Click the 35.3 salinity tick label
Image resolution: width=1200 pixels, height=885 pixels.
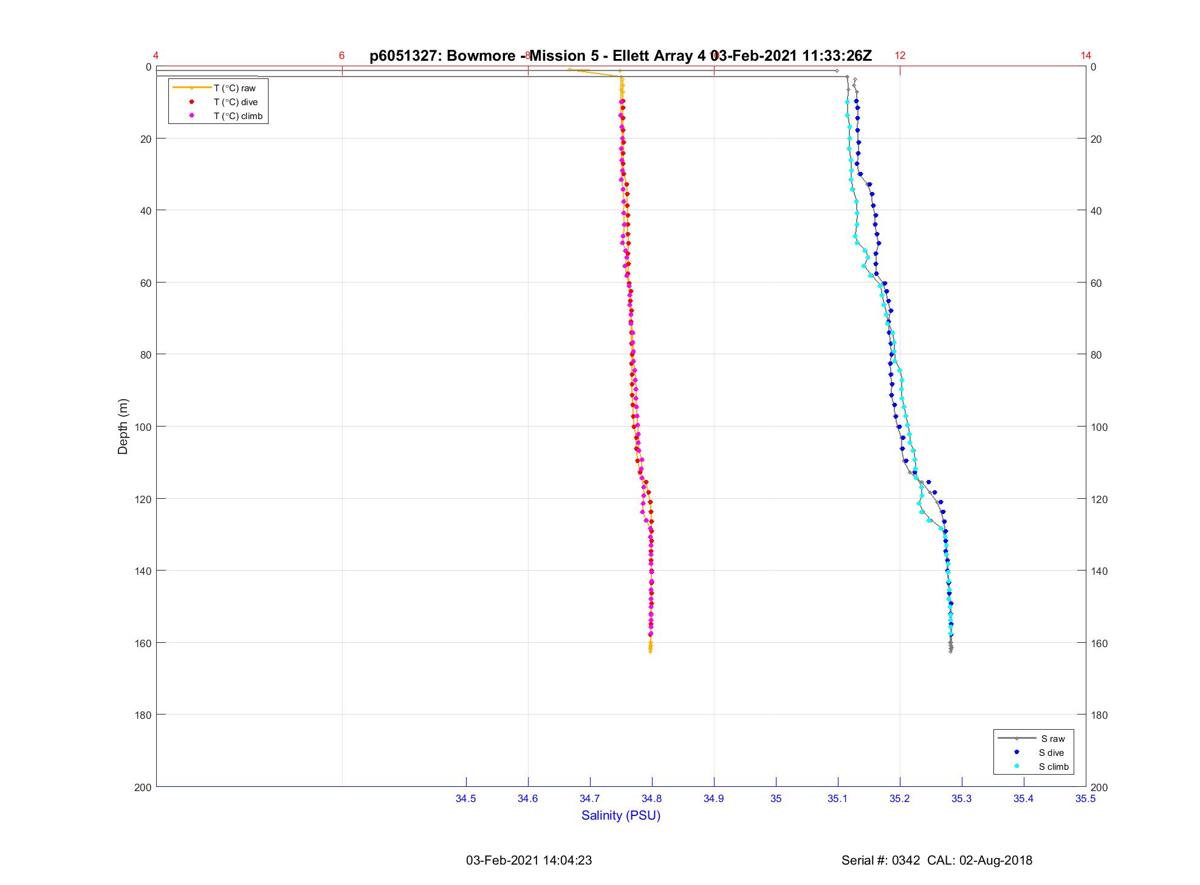(962, 798)
